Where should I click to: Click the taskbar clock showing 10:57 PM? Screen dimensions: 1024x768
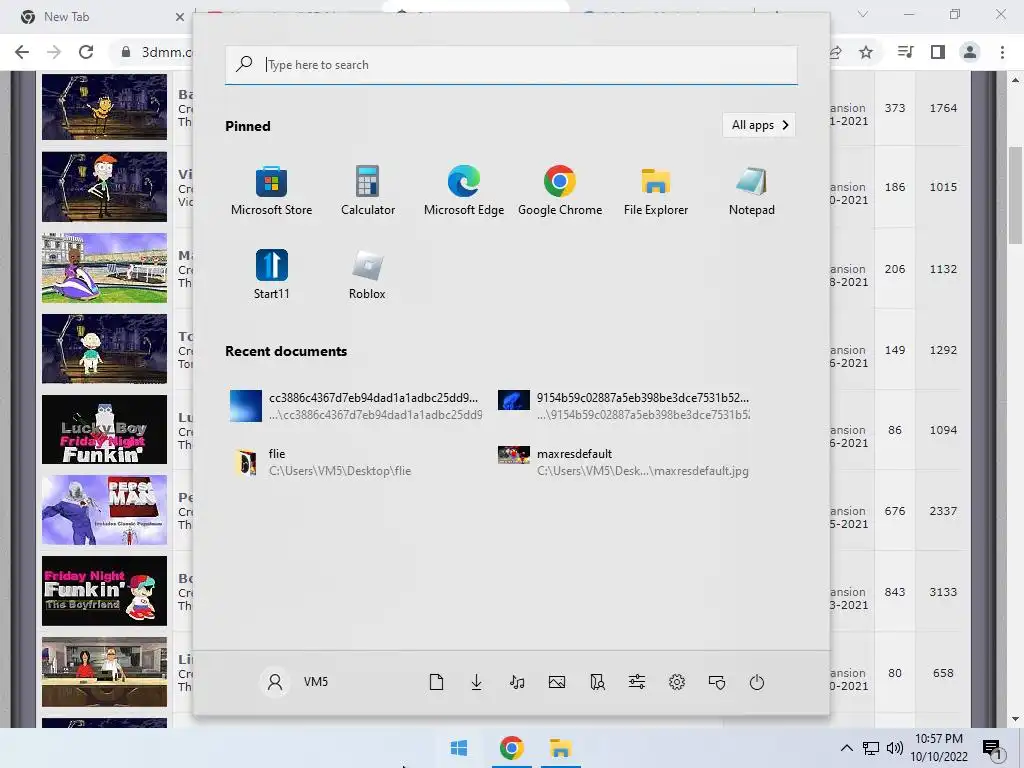pyautogui.click(x=938, y=748)
